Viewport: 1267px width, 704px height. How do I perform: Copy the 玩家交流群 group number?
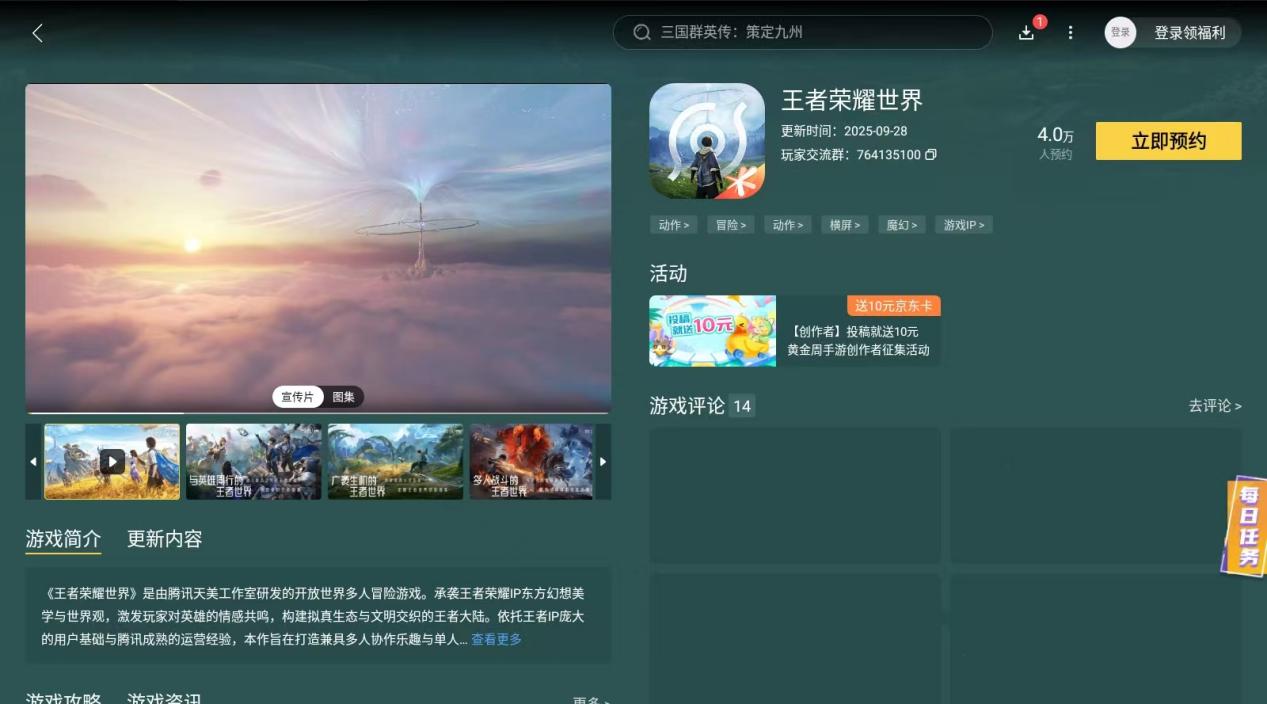[x=930, y=156]
